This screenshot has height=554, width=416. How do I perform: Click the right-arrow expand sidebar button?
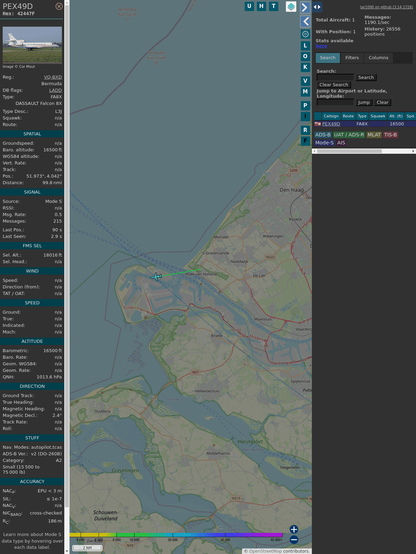(x=305, y=7)
